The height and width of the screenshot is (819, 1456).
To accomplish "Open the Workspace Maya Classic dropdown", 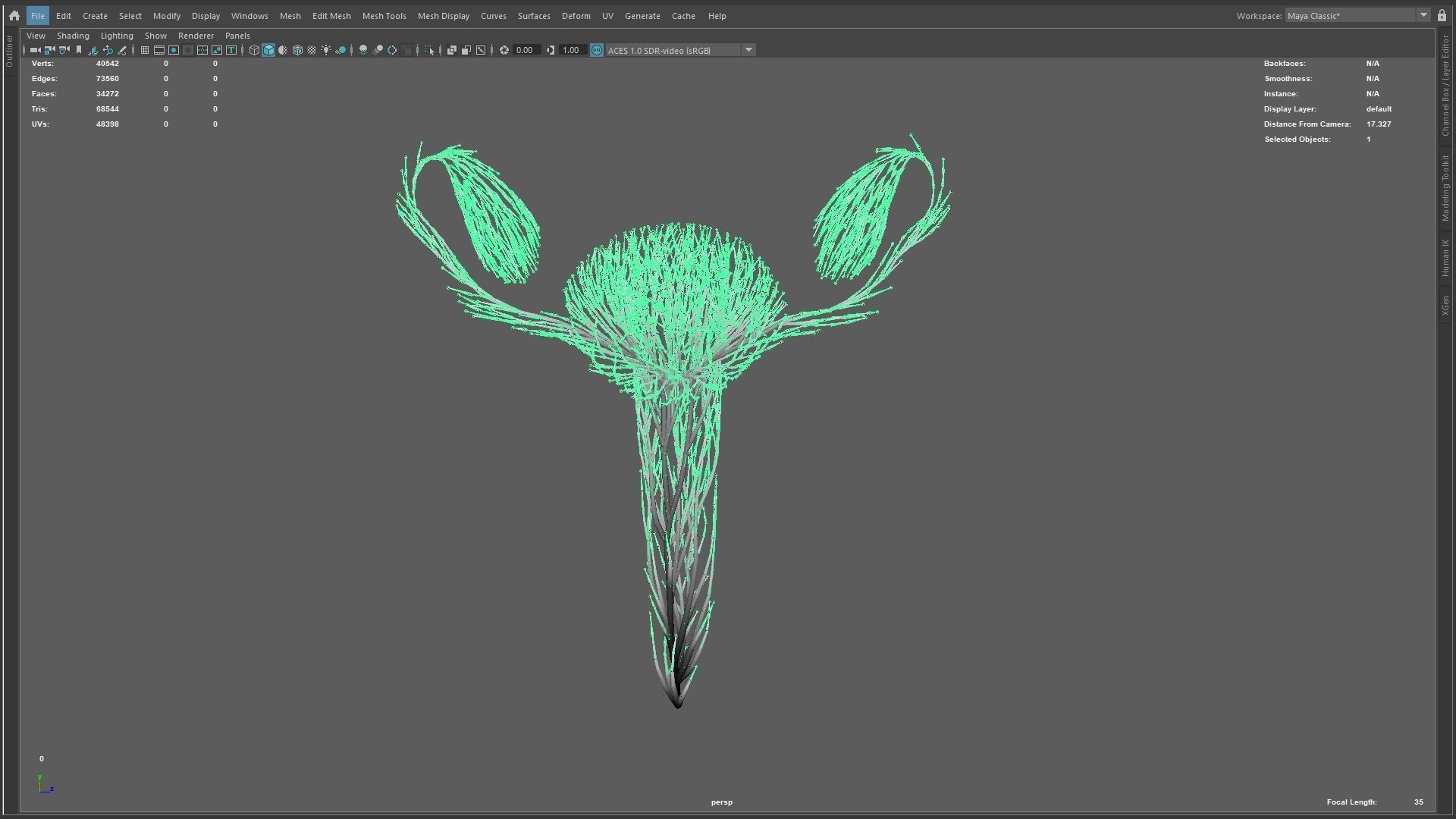I will pos(1357,15).
